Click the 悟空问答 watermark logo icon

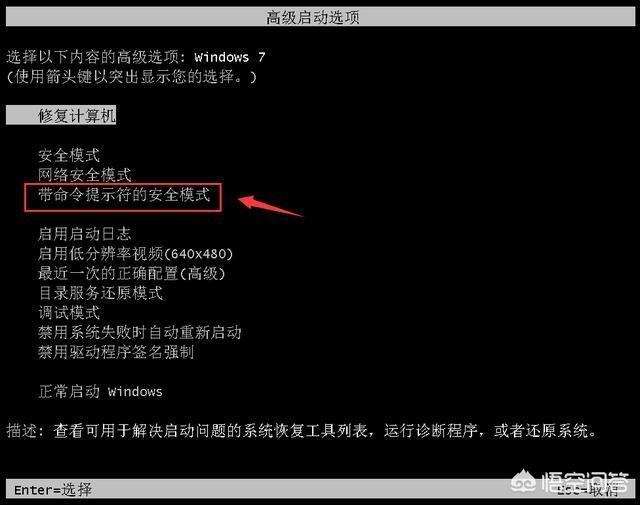pos(523,482)
